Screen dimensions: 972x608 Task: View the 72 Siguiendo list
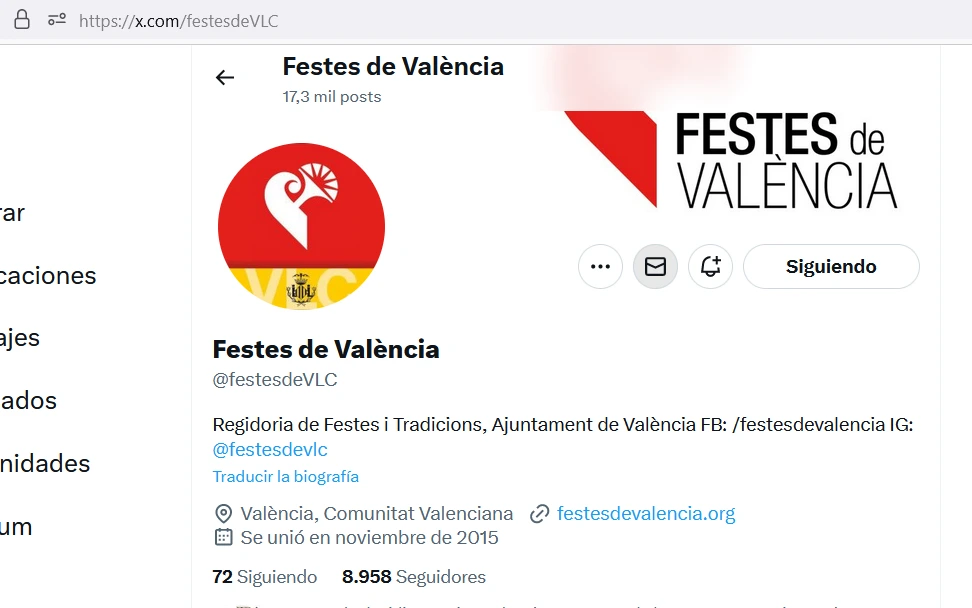coord(265,576)
